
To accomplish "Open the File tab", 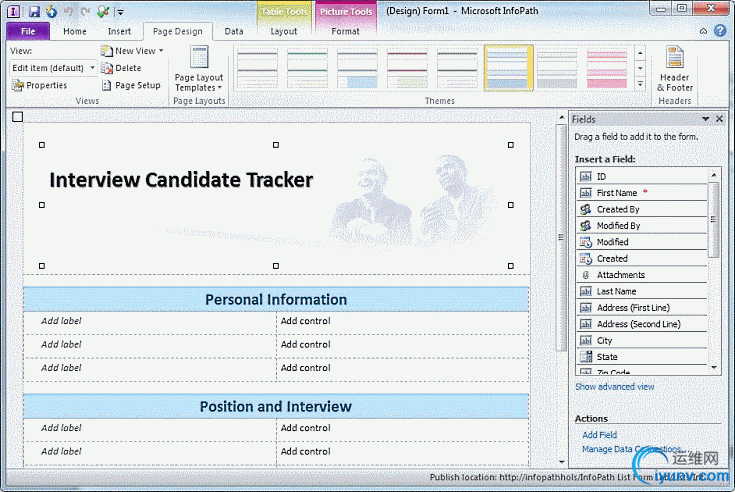I will [28, 31].
